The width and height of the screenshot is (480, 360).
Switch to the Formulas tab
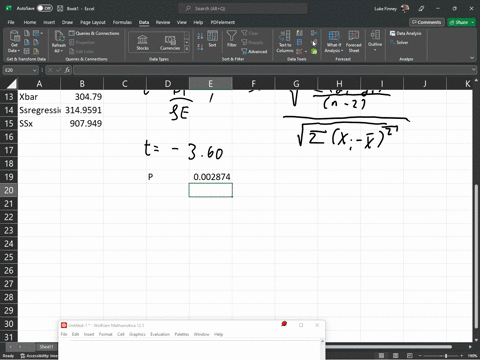pos(122,22)
